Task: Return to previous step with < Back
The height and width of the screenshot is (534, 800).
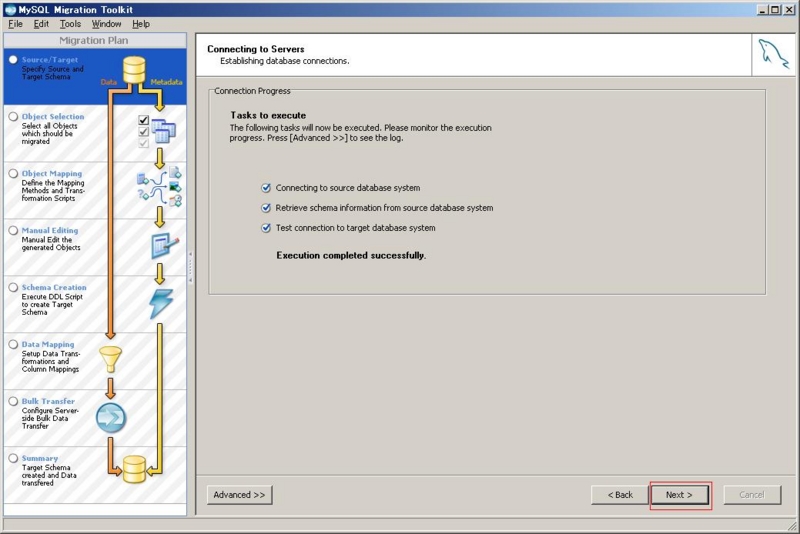Action: [620, 495]
